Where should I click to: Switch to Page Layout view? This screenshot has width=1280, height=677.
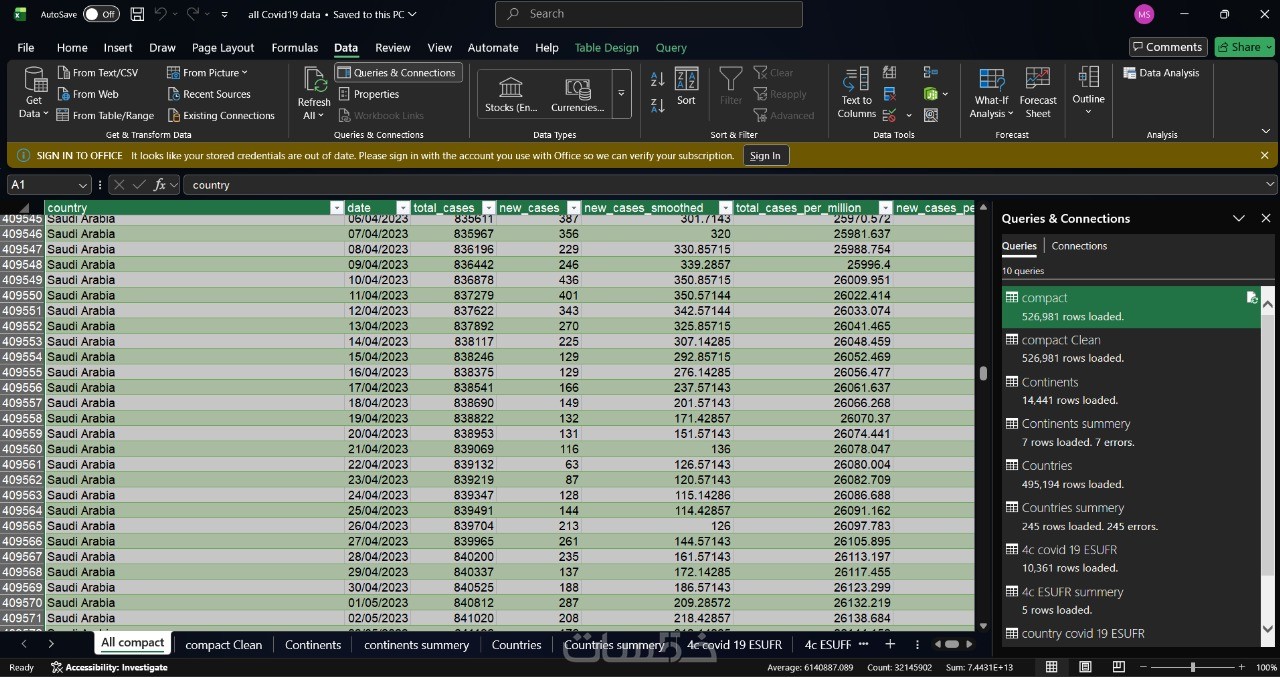(1085, 667)
